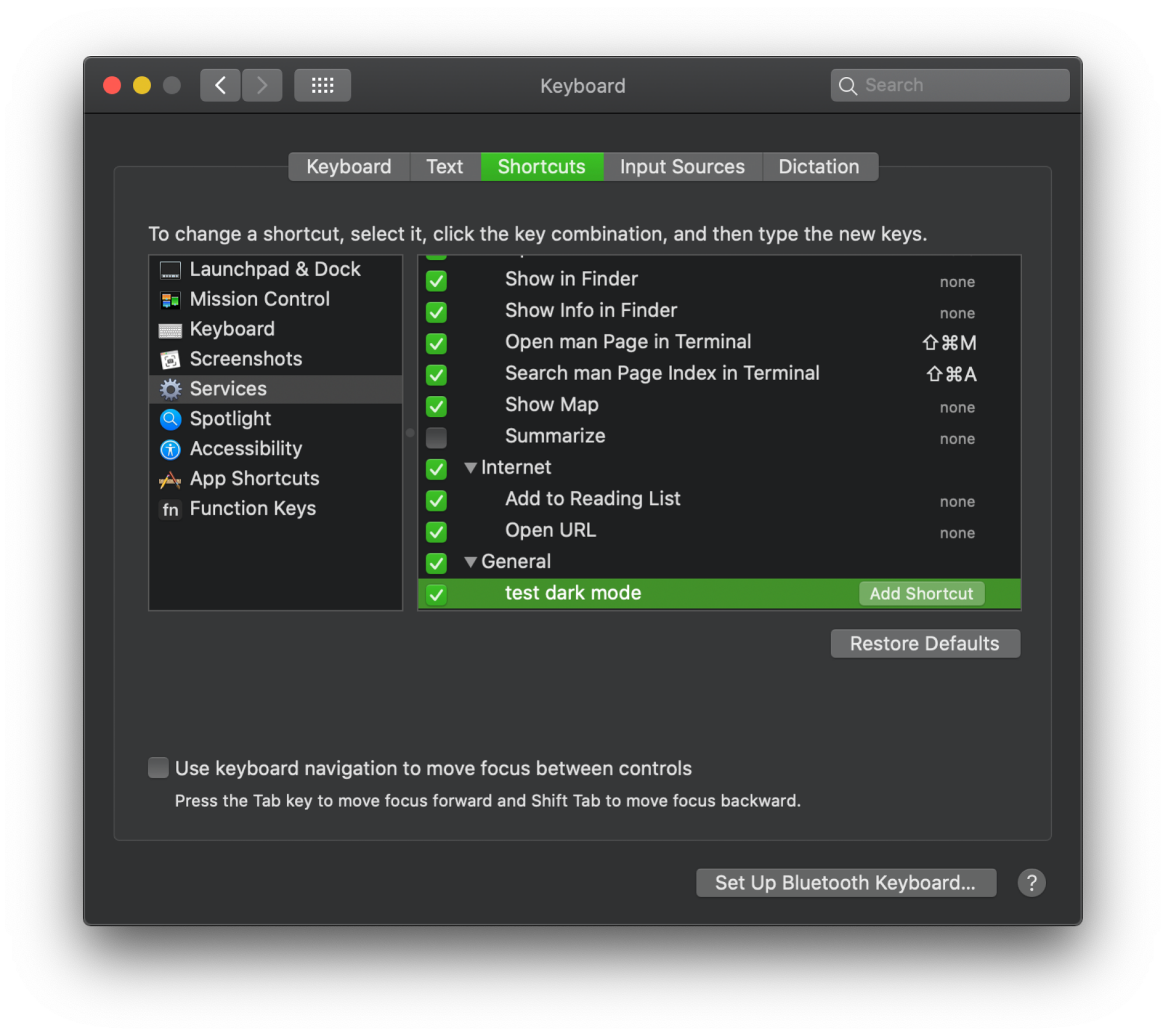This screenshot has width=1165, height=1036.
Task: Toggle the General group checkbox
Action: [436, 563]
